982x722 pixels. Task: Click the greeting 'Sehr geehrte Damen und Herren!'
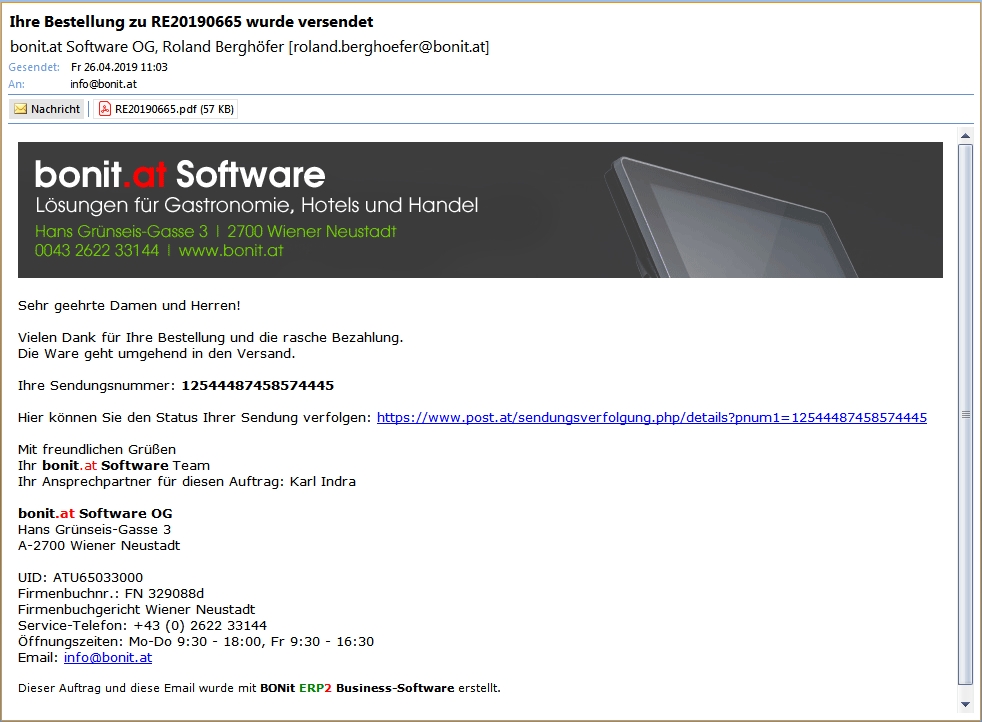coord(129,306)
